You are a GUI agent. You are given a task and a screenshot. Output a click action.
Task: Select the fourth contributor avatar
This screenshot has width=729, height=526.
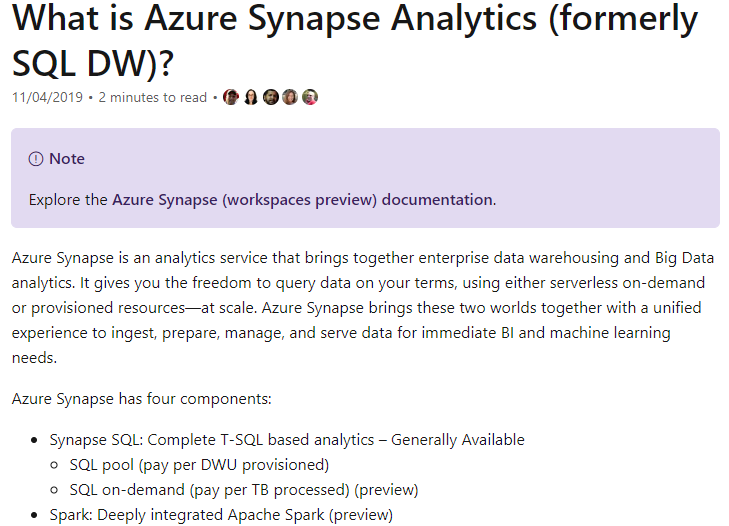(290, 97)
